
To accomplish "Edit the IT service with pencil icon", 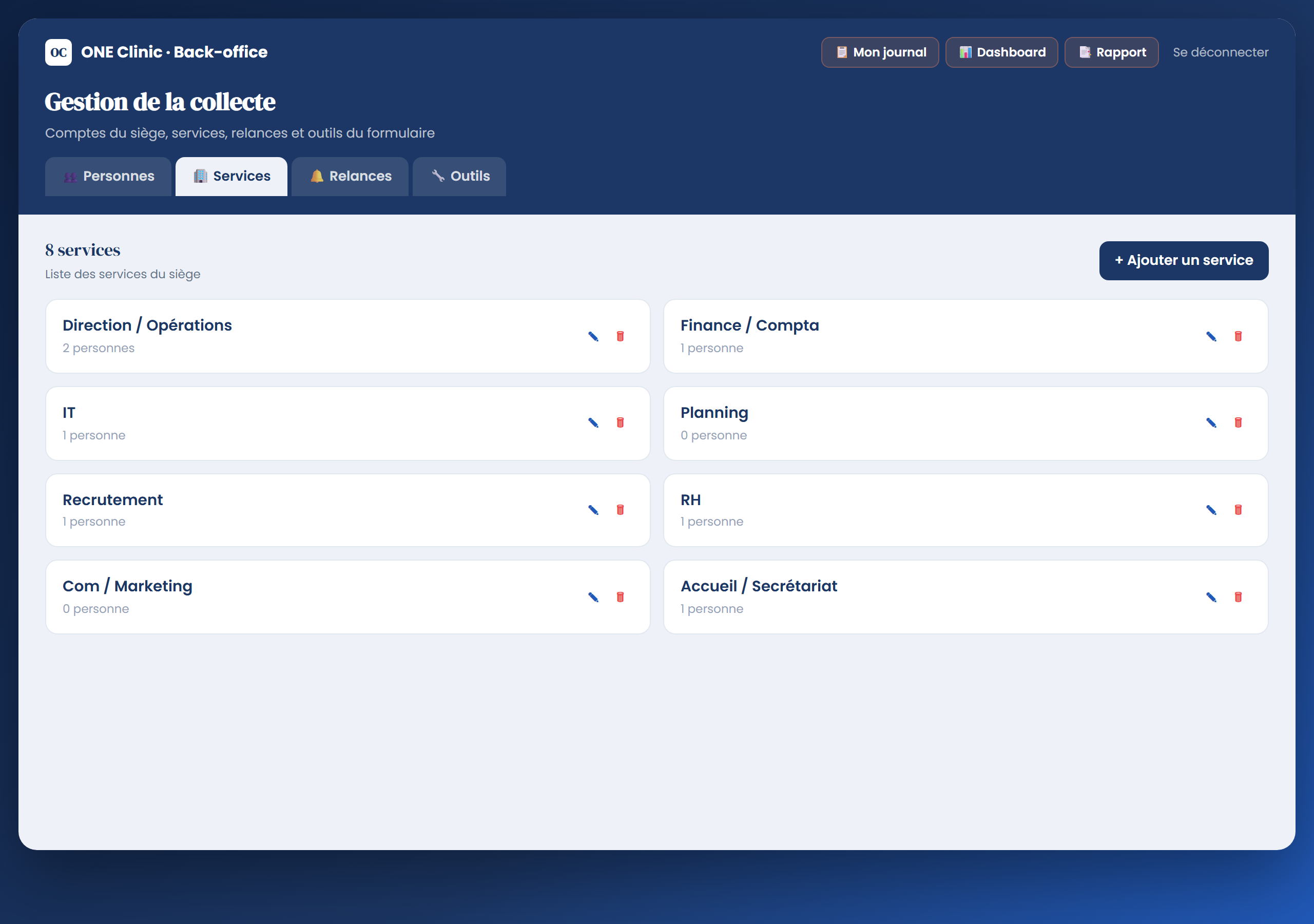I will tap(593, 423).
